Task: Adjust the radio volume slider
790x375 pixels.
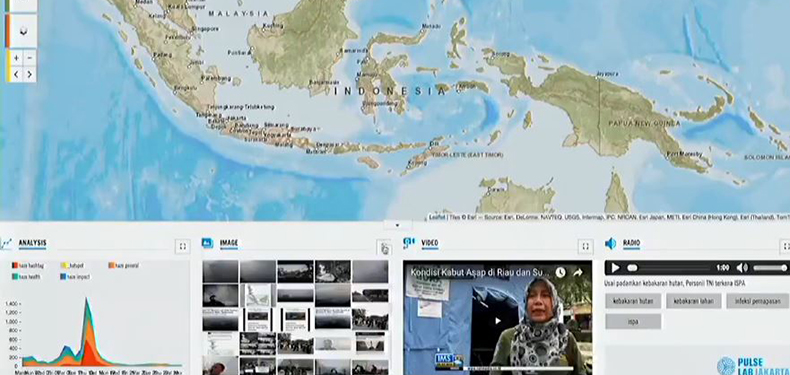Action: point(770,268)
